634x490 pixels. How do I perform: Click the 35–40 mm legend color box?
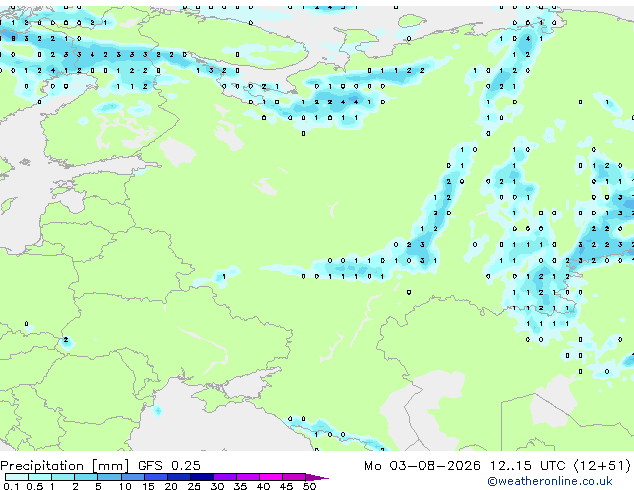click(x=248, y=477)
